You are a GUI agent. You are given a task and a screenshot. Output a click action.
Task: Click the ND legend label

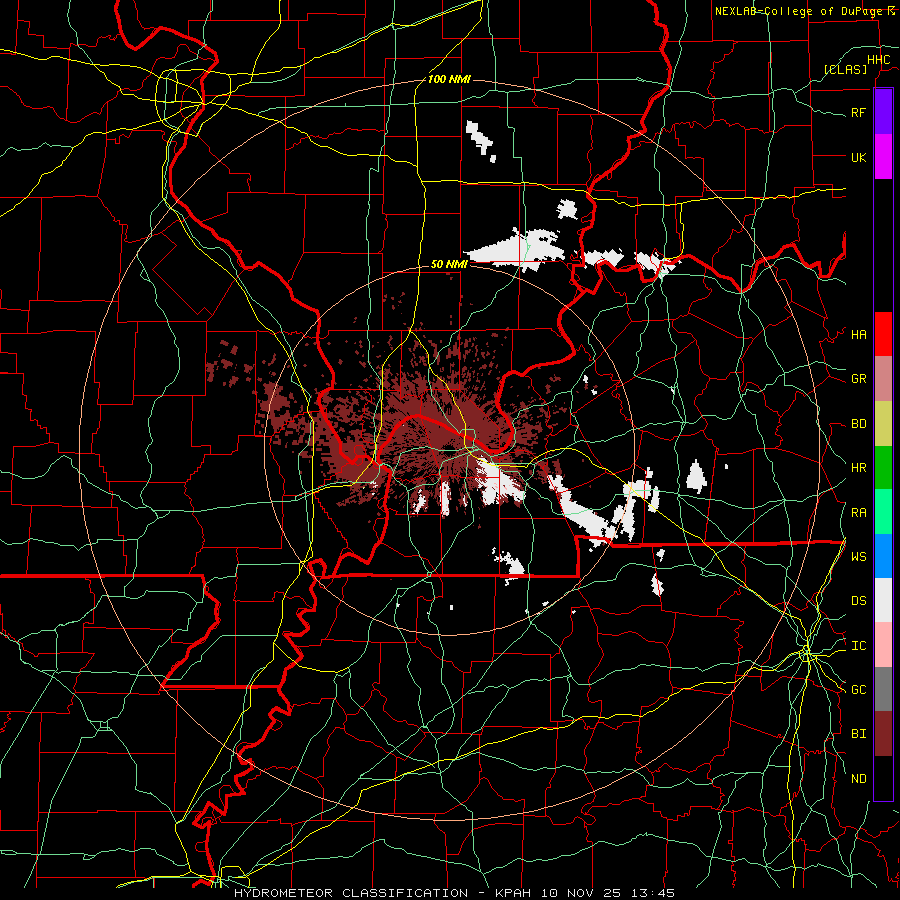point(858,779)
